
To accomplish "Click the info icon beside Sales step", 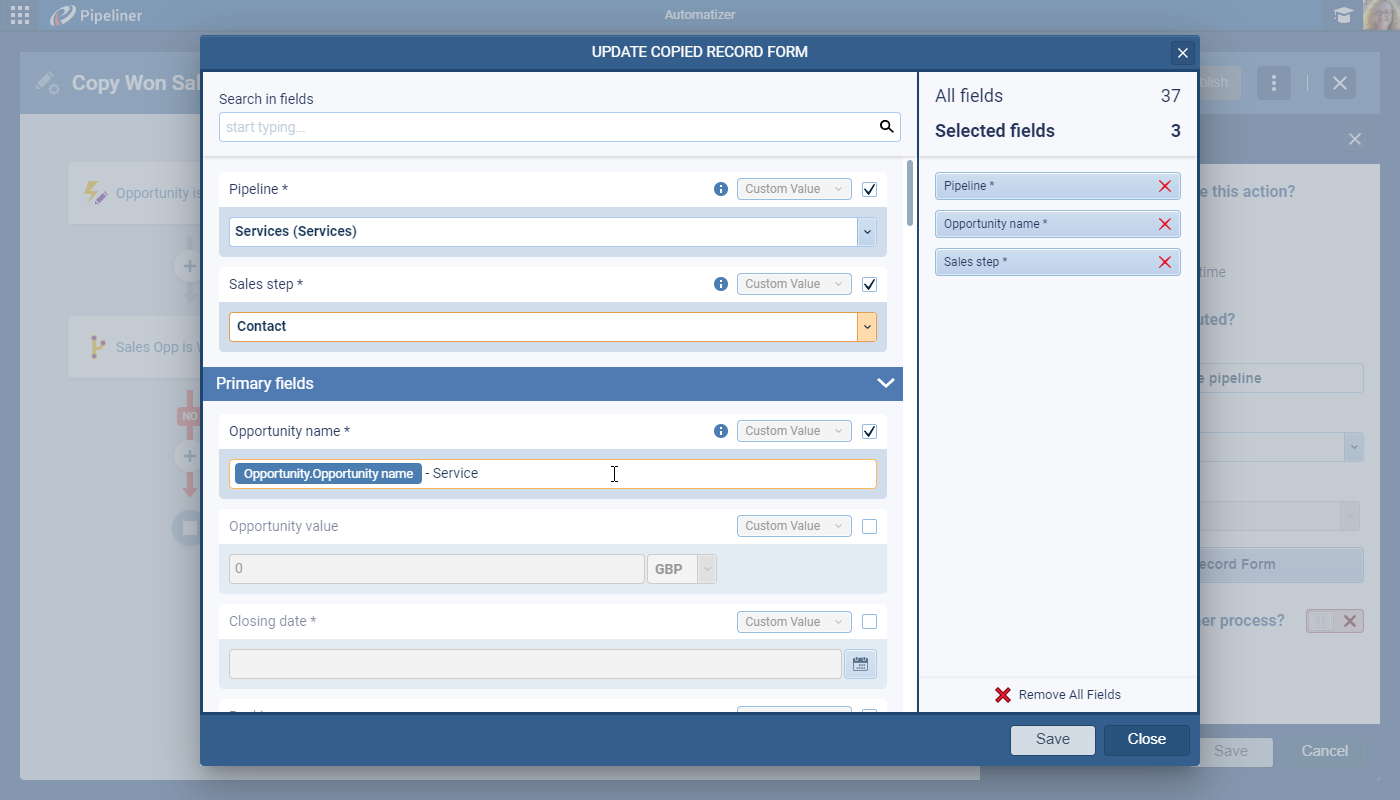I will [721, 284].
